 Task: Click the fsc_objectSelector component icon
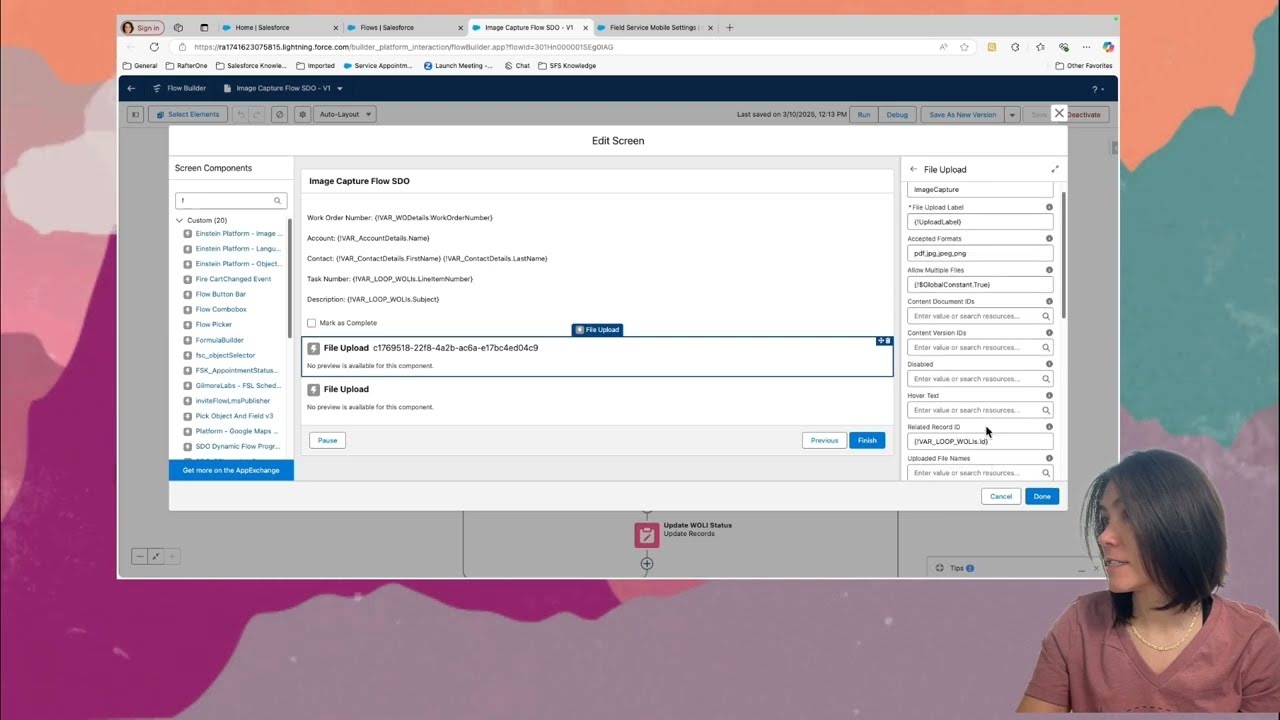point(188,355)
